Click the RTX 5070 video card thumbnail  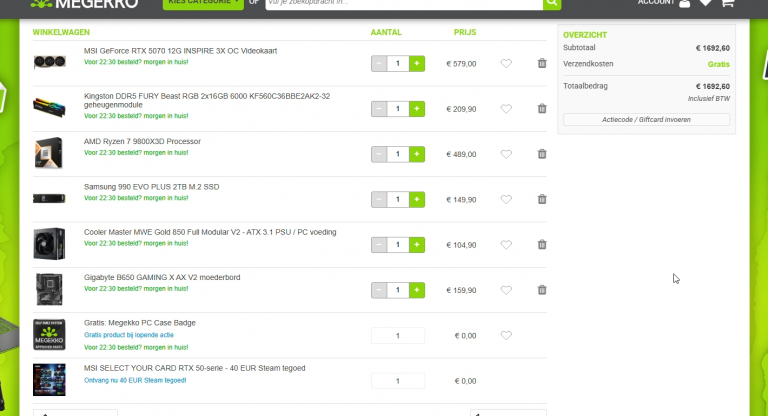[49, 62]
